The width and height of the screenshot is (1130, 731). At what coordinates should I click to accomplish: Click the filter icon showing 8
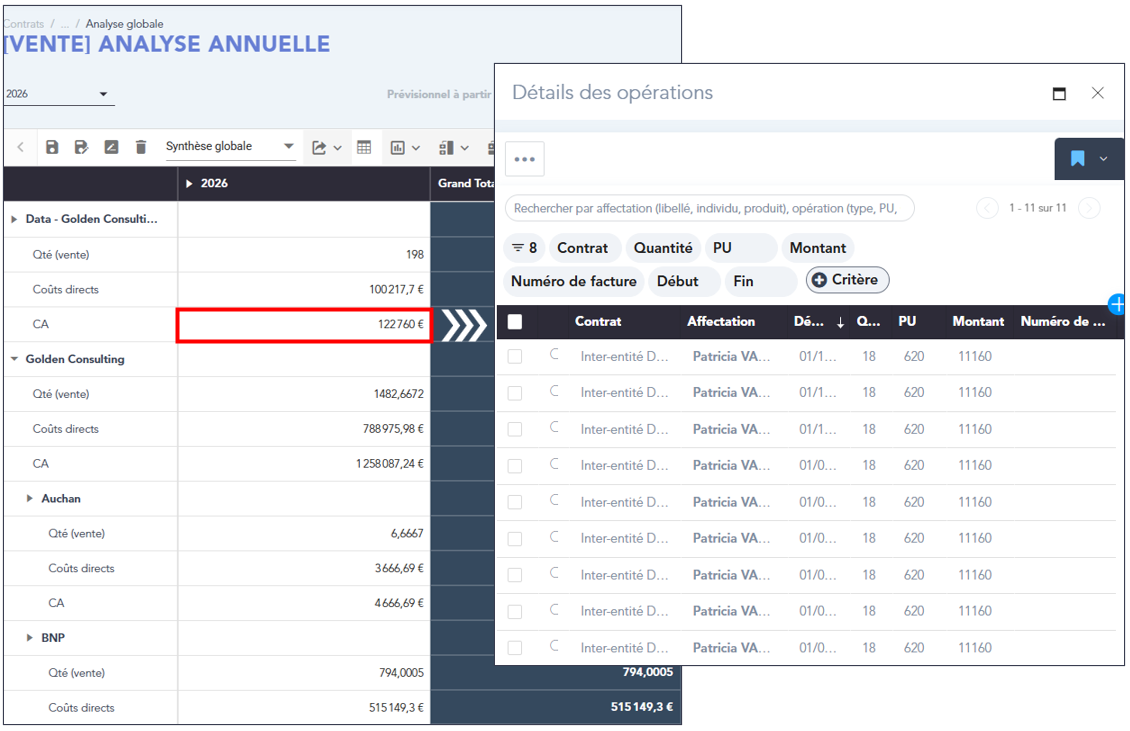click(524, 248)
